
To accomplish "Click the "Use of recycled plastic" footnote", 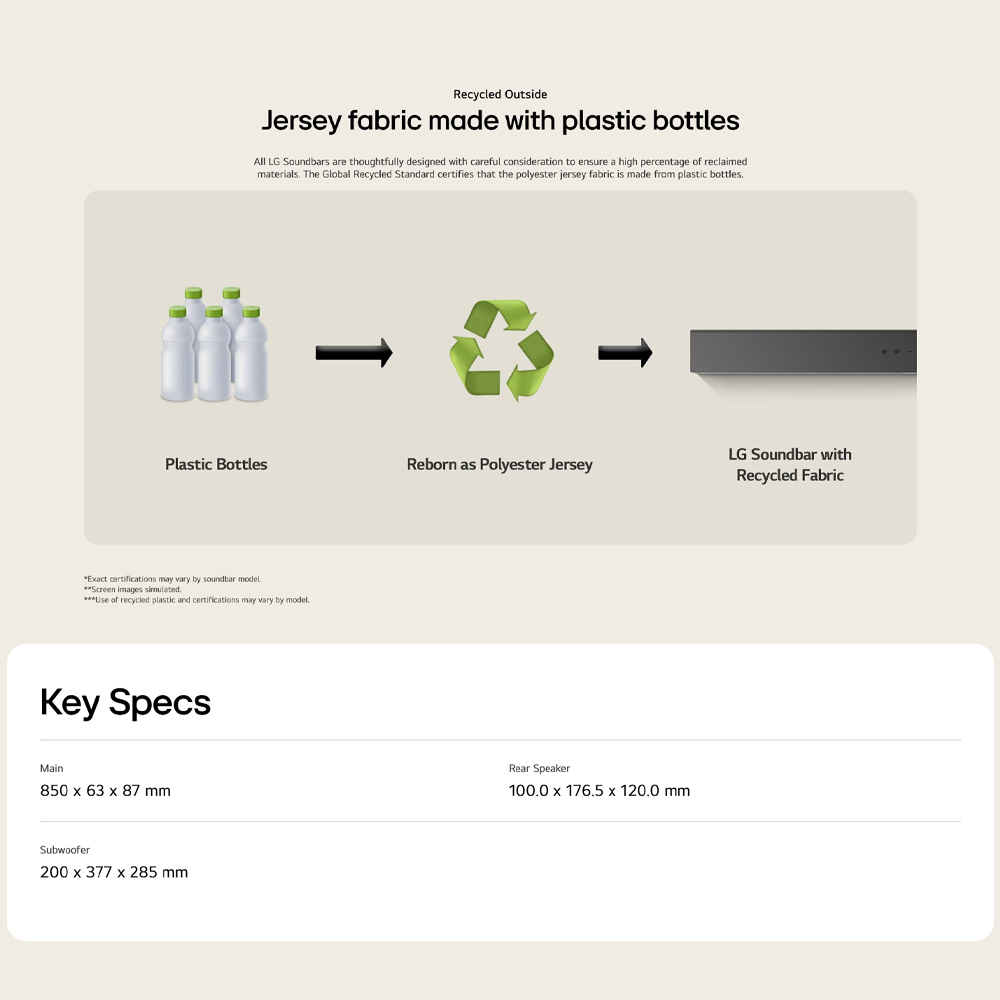I will point(197,600).
